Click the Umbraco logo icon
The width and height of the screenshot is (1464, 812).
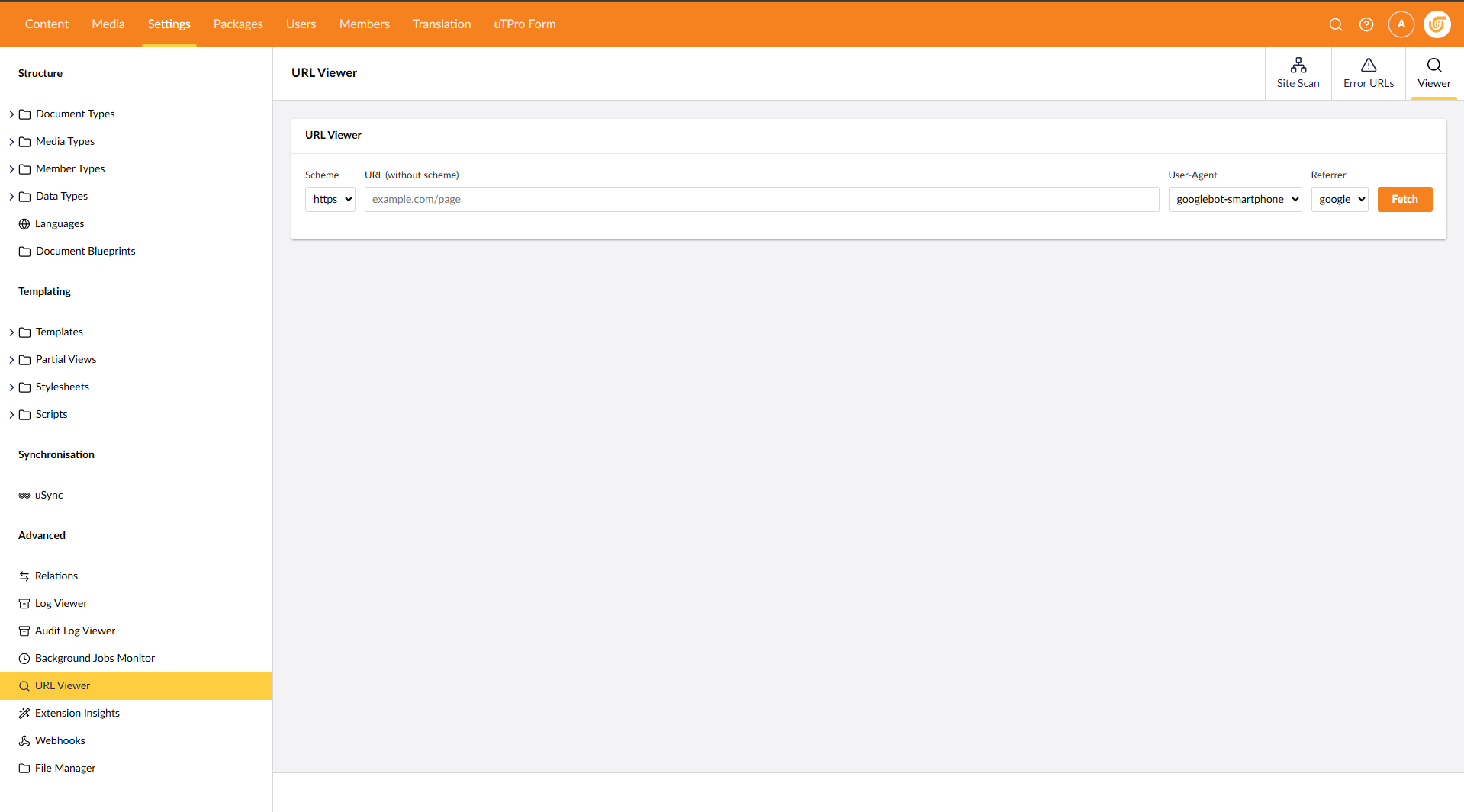[1437, 24]
